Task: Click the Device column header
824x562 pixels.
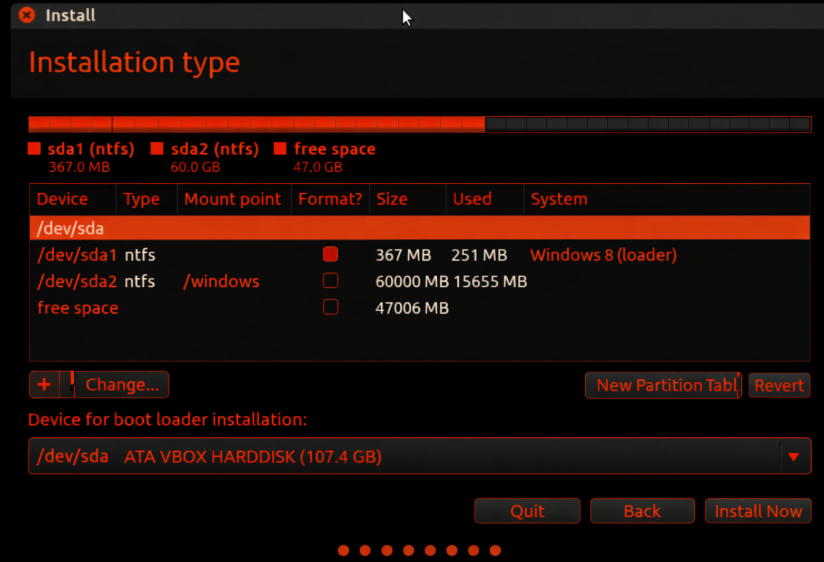Action: coord(63,199)
